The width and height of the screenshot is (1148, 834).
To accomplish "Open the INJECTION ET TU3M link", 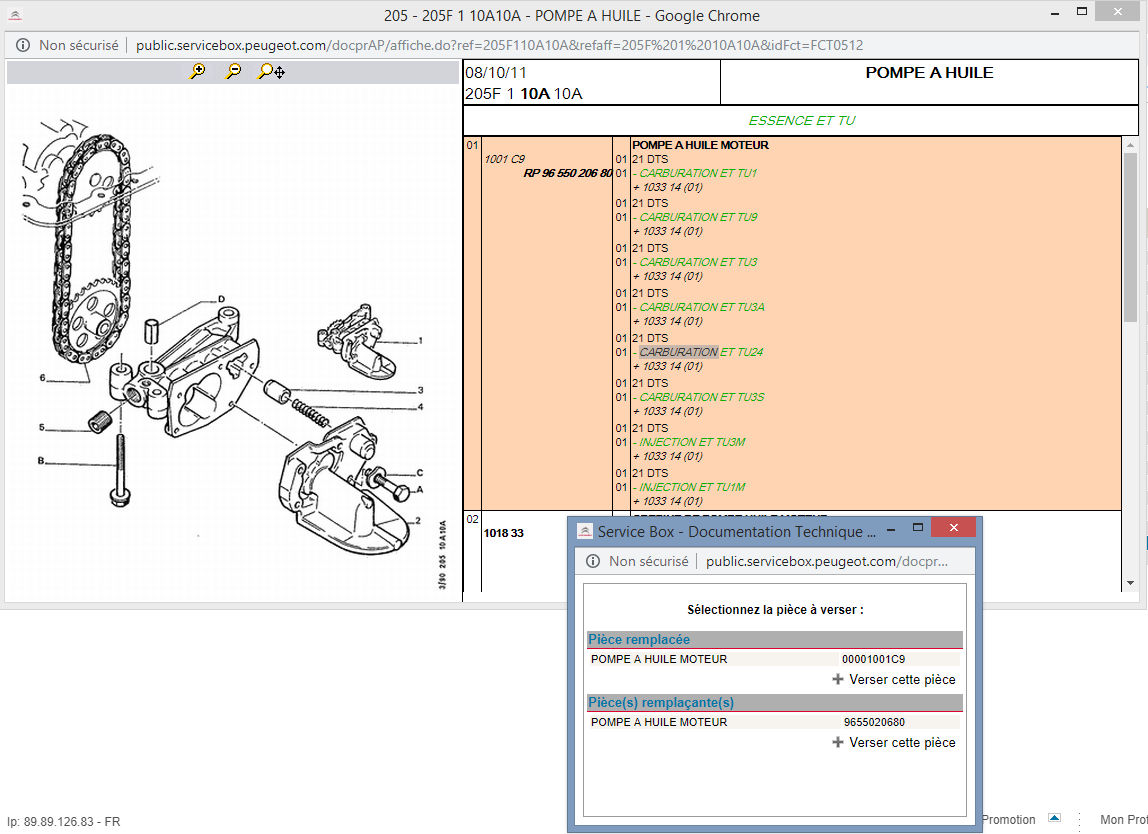I will pos(692,442).
